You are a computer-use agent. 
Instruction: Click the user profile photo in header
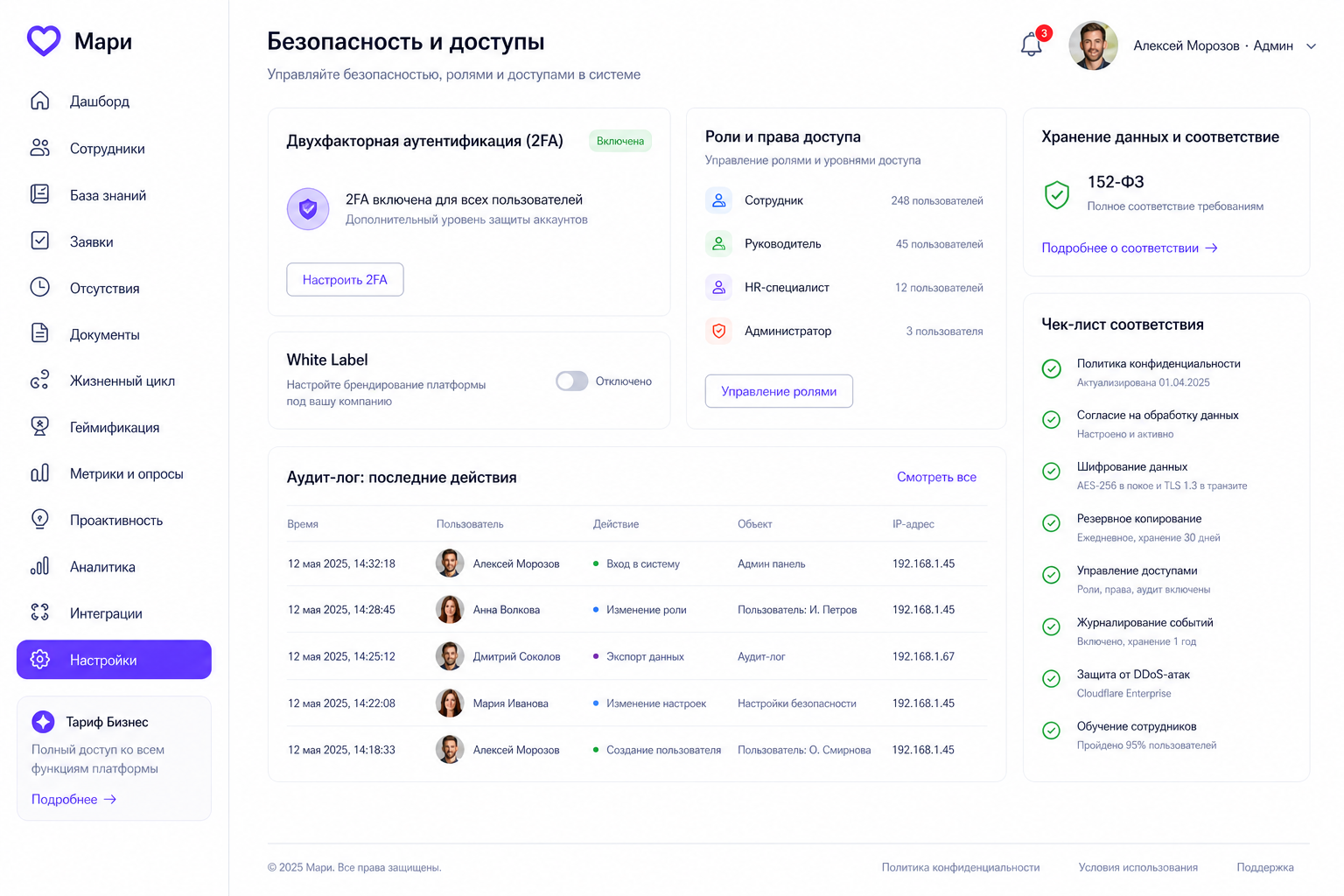click(x=1094, y=45)
